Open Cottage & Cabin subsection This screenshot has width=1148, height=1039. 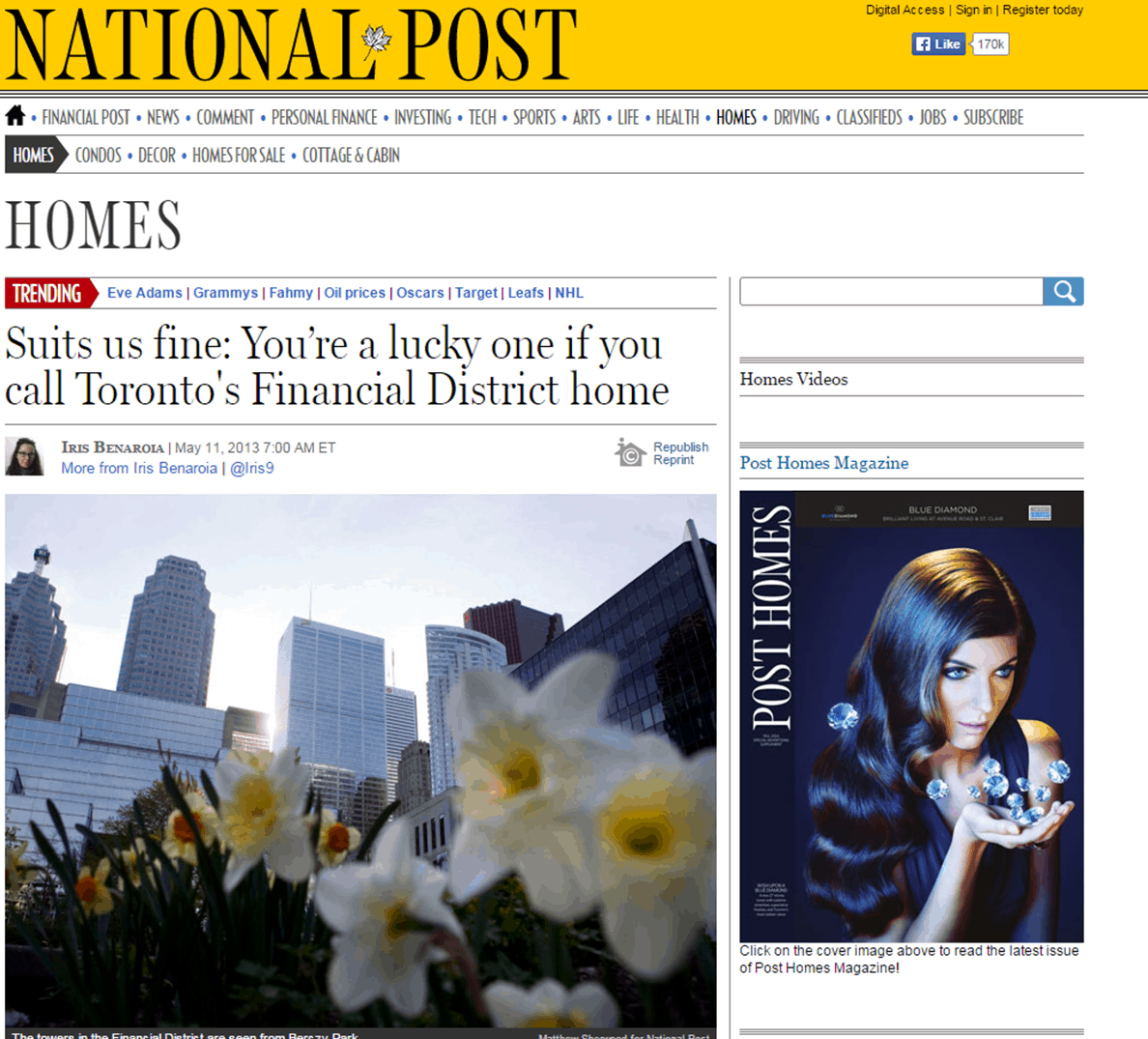click(351, 156)
